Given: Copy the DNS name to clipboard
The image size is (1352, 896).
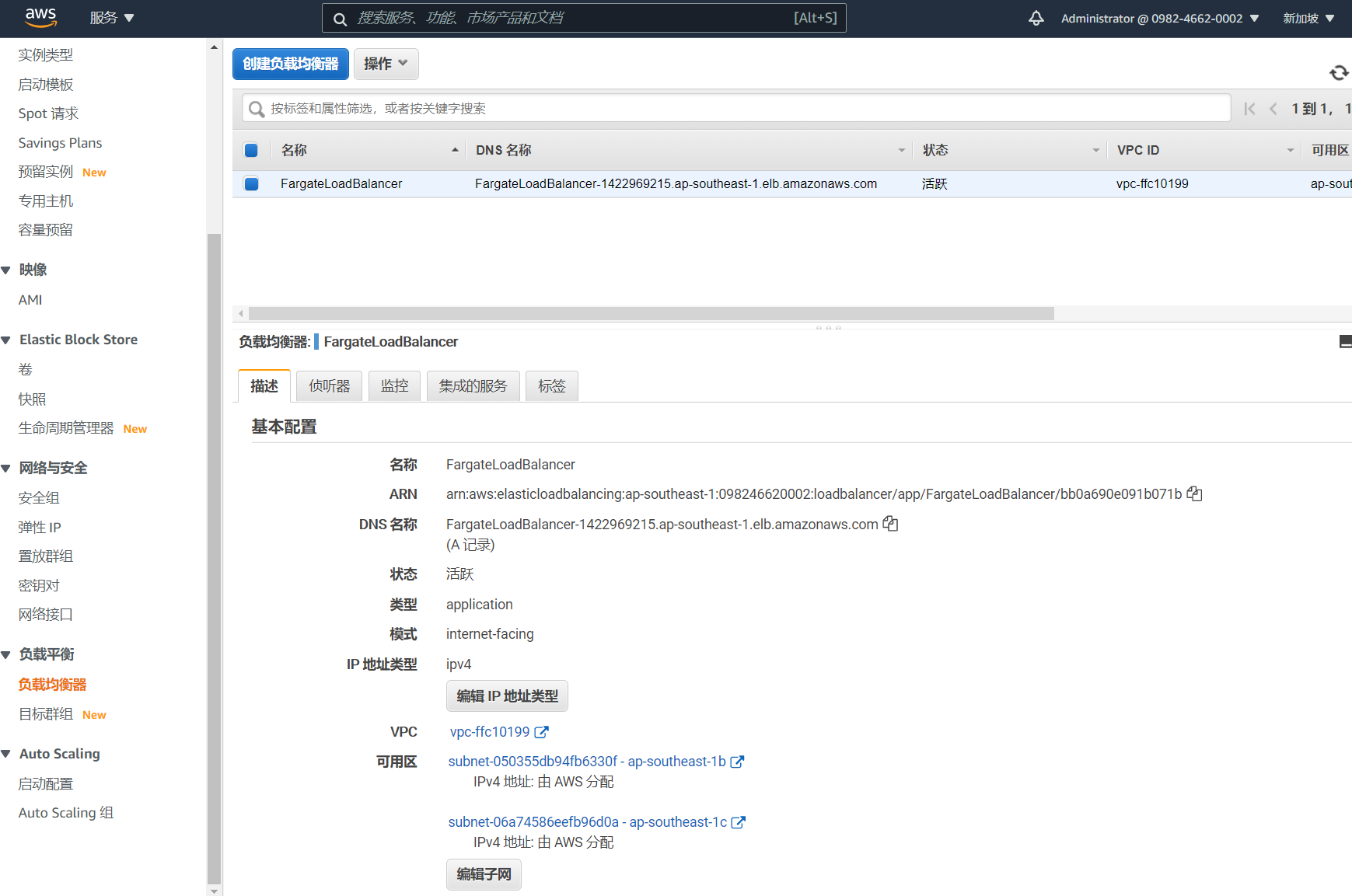Looking at the screenshot, I should [890, 525].
